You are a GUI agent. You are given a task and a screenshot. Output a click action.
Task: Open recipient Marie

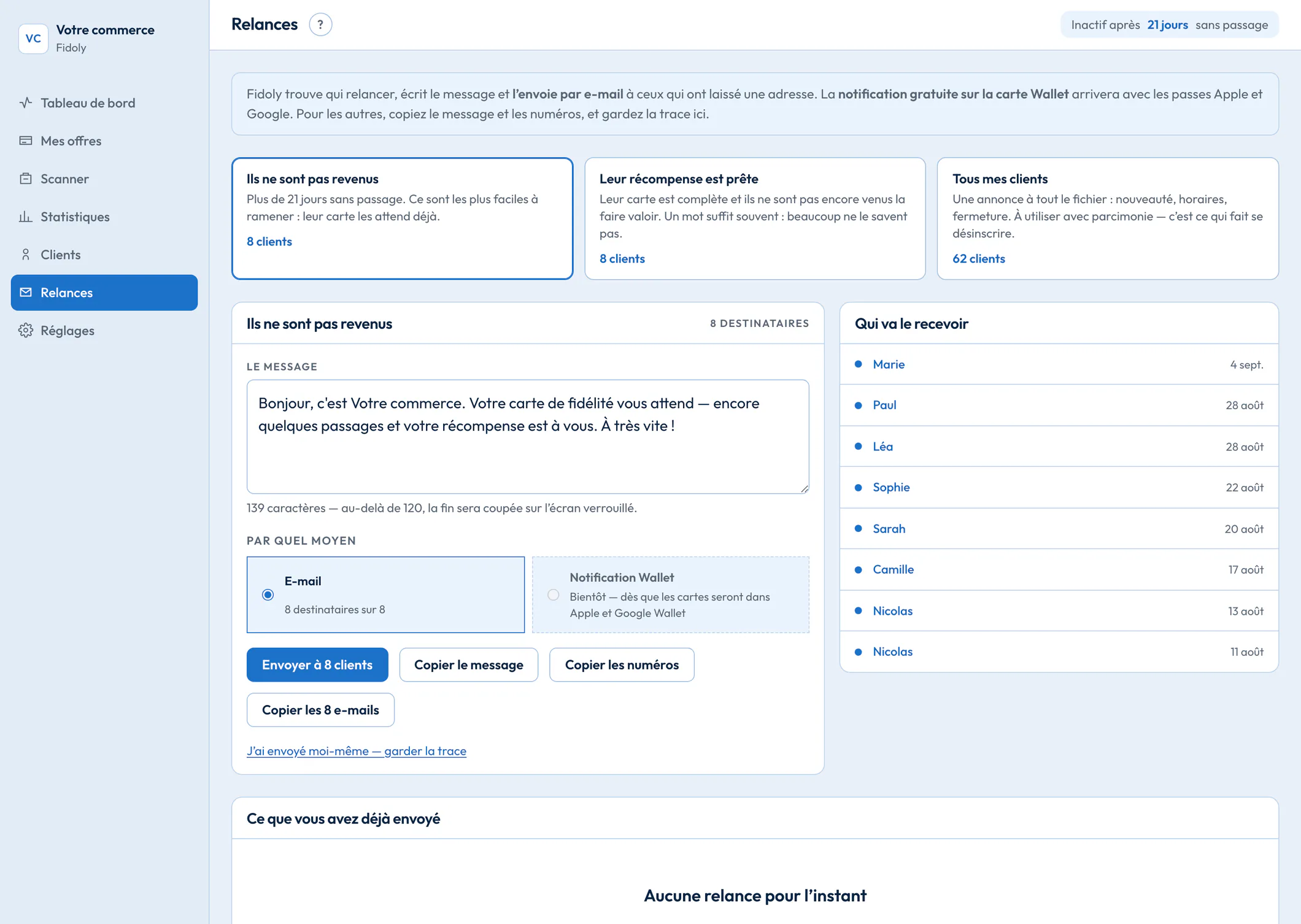[x=1059, y=364]
